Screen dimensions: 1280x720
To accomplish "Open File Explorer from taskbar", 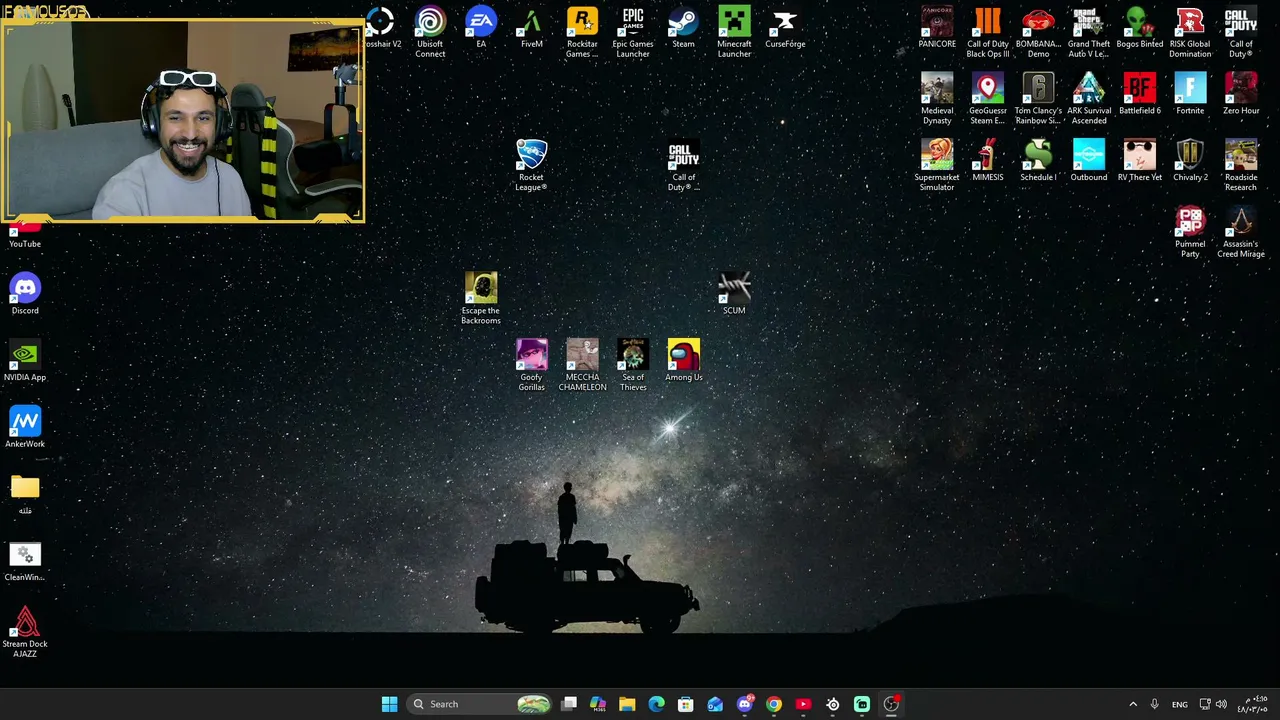I will tap(627, 704).
